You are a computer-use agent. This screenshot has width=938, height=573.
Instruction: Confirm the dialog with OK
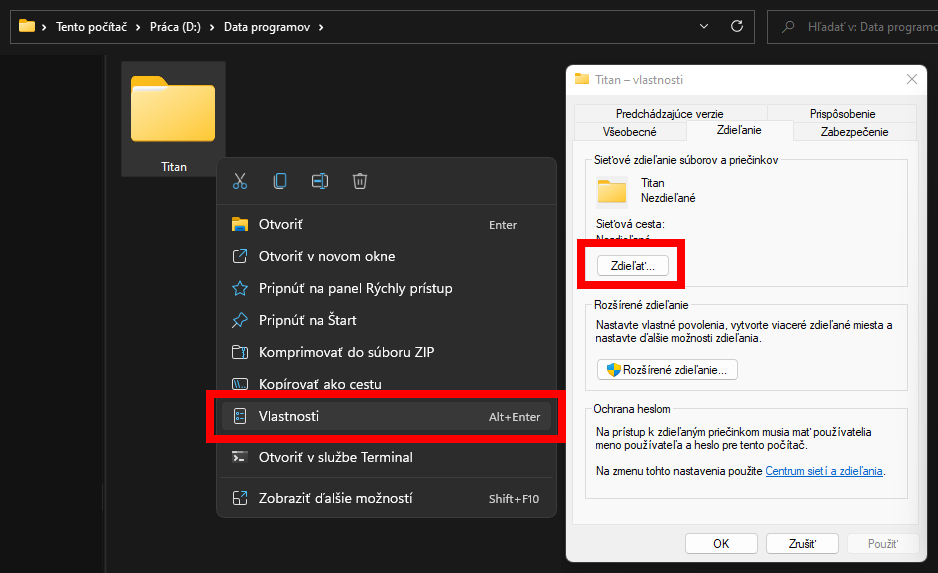(x=720, y=544)
